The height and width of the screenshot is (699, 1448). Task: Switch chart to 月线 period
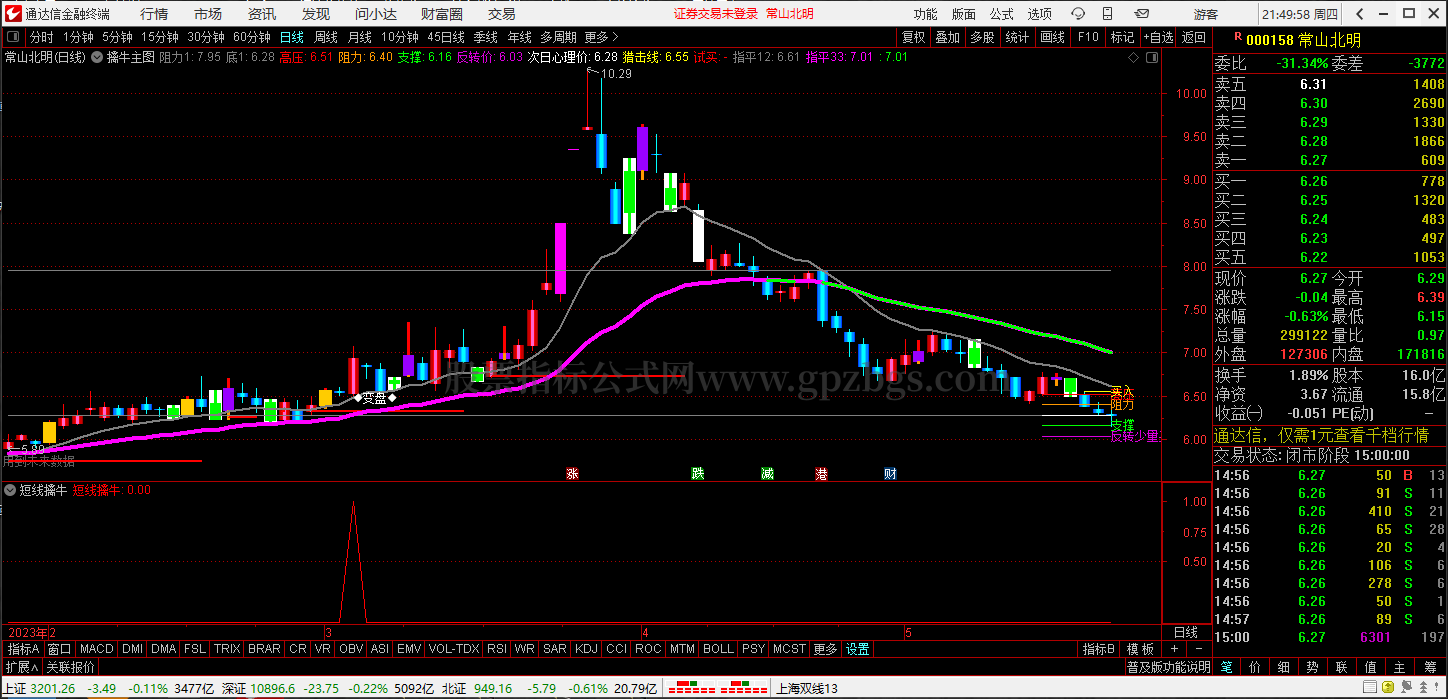pos(359,37)
